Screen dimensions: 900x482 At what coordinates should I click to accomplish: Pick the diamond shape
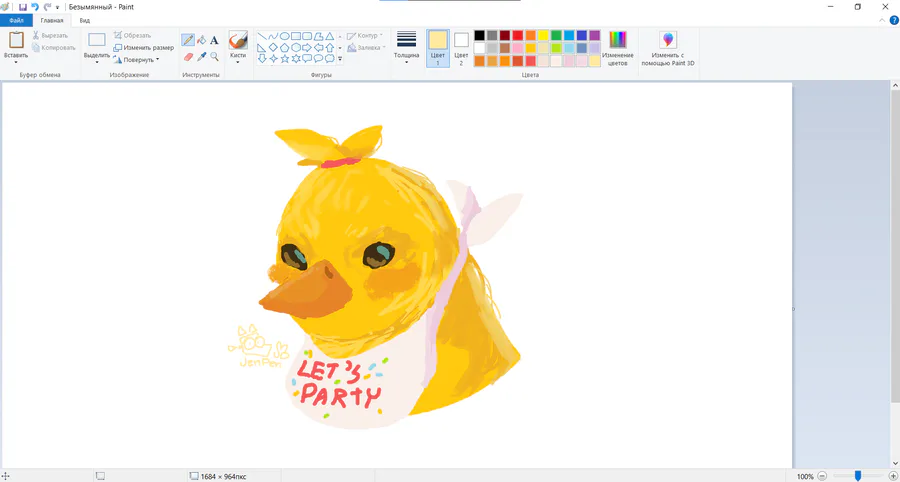pyautogui.click(x=273, y=47)
